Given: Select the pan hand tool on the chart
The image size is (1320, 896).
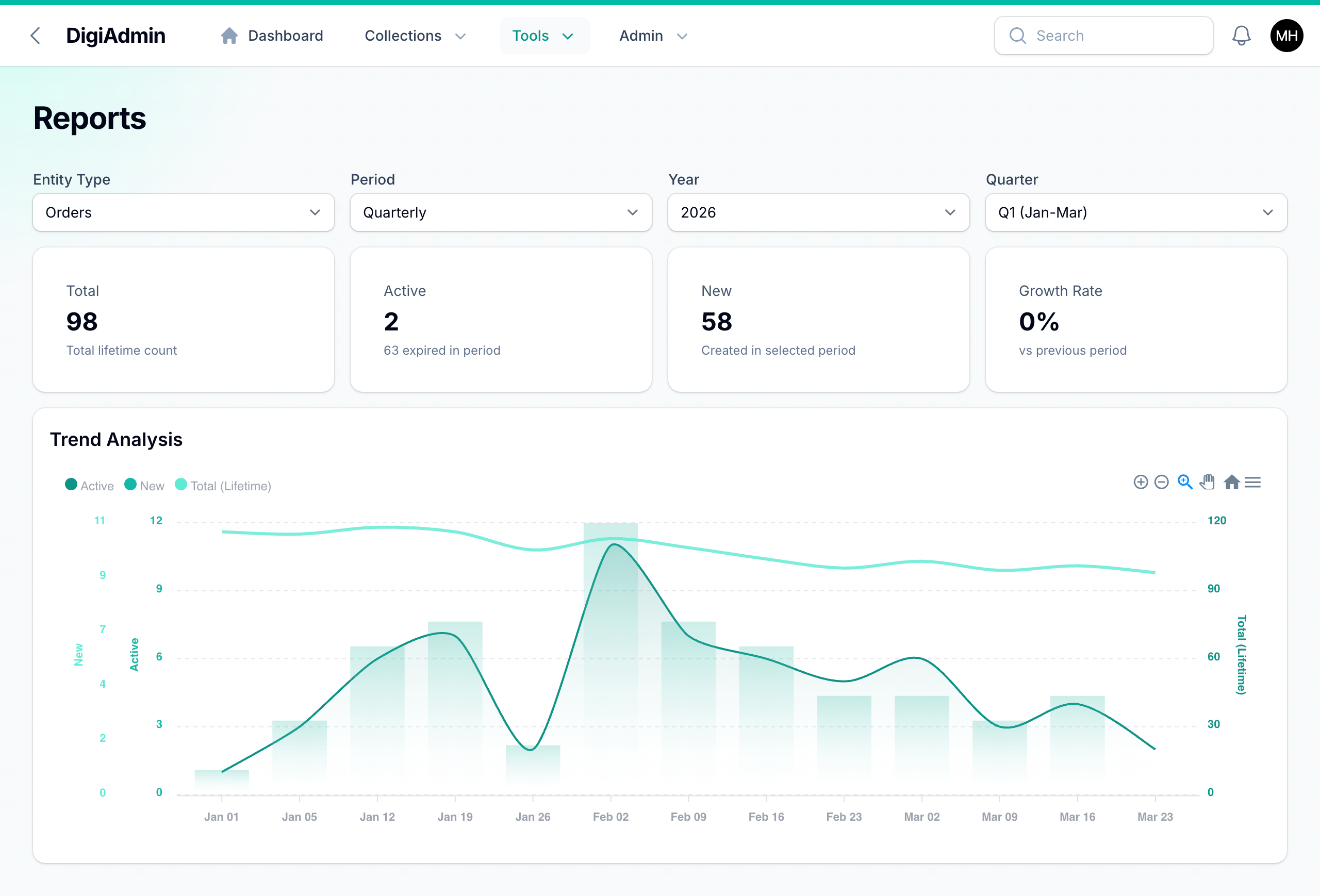Looking at the screenshot, I should (x=1208, y=482).
